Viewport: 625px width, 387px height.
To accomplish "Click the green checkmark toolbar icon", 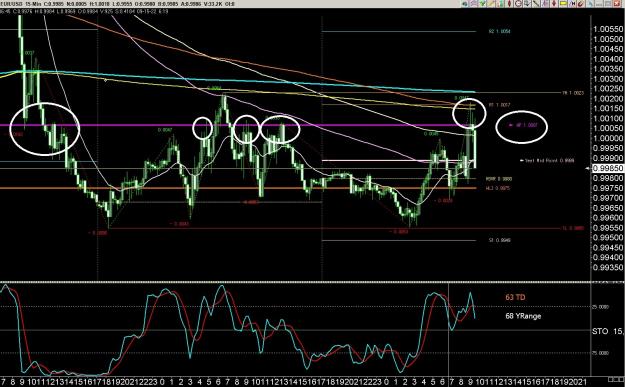I will tap(482, 4).
